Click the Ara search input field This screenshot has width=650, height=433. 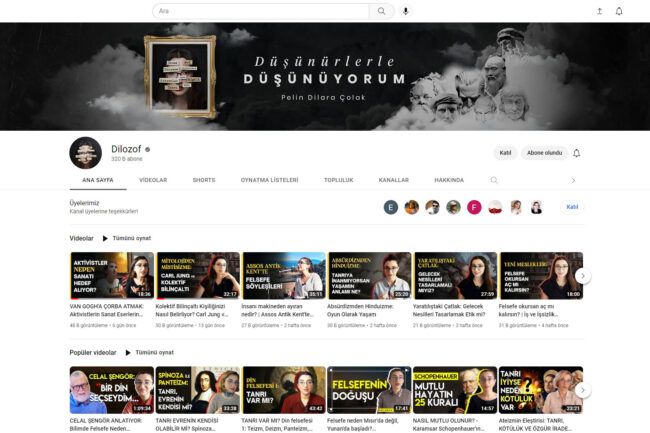coord(260,11)
